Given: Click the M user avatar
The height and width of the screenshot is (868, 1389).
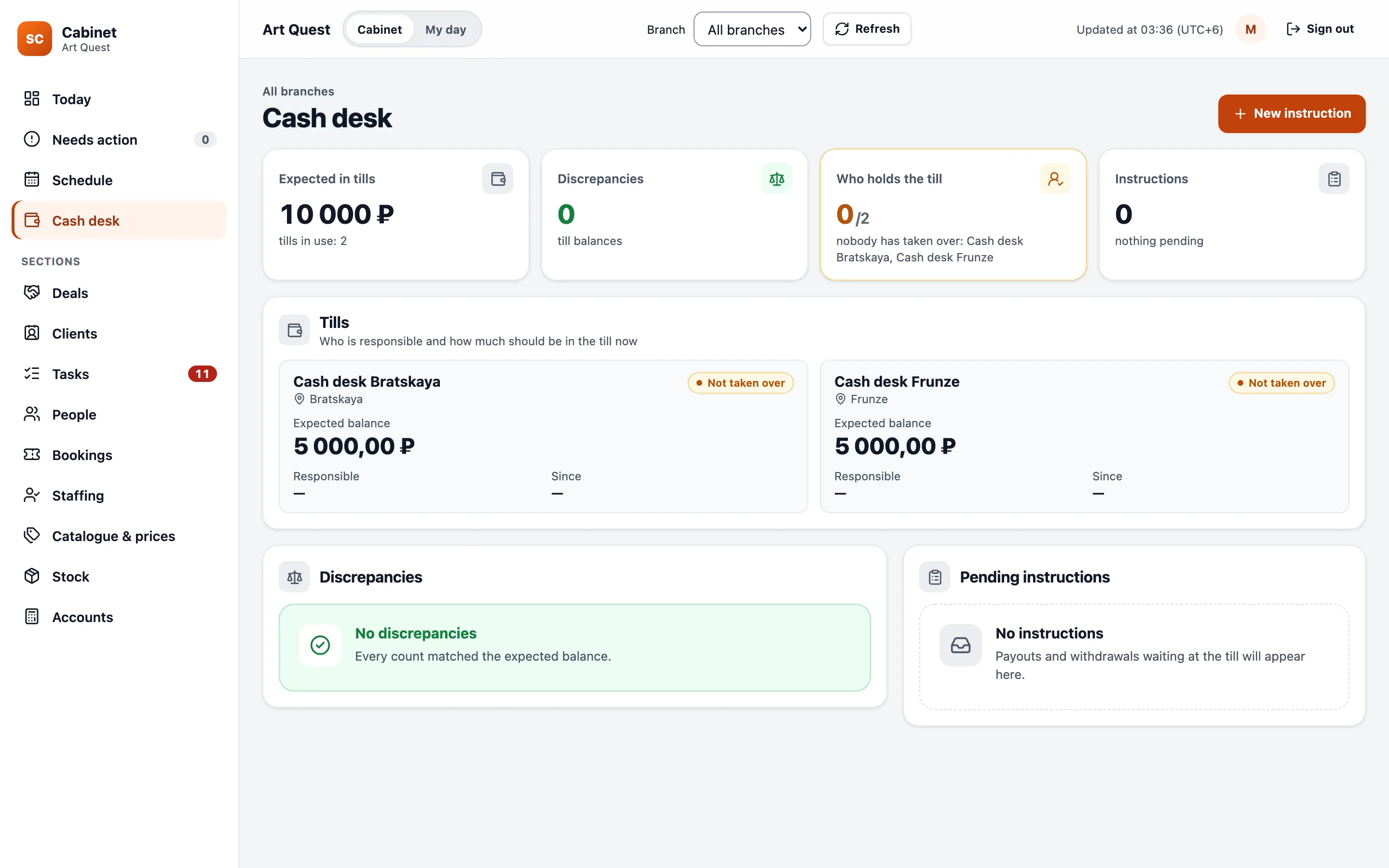Looking at the screenshot, I should 1251,29.
